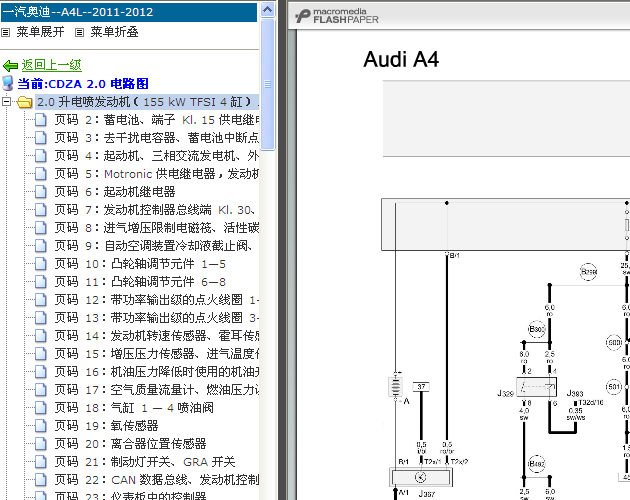Open 页码 17: 空气质量流量计

157,389
